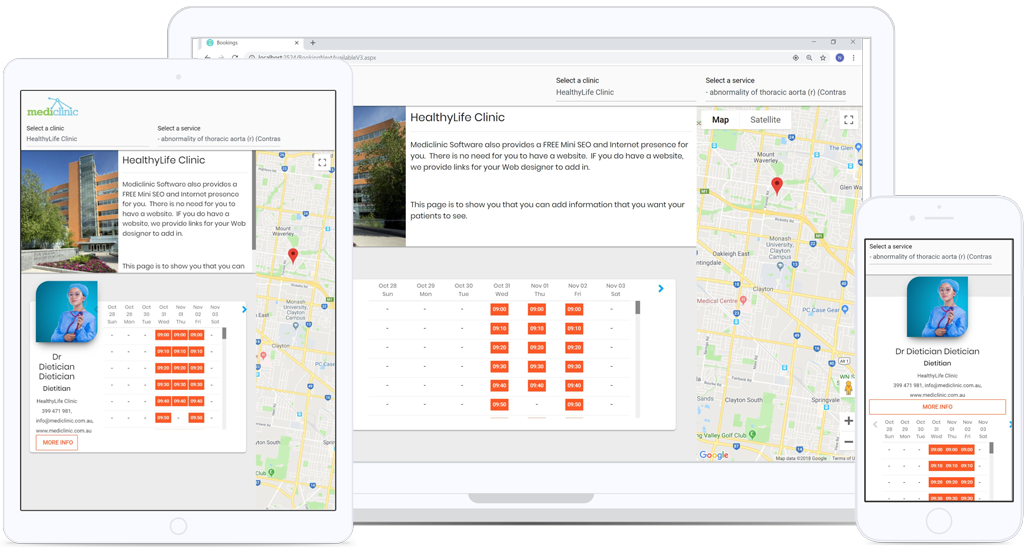Screen dimensions: 1024x547
Task: Click the mediclinic logo on the tablet
Action: pyautogui.click(x=52, y=109)
